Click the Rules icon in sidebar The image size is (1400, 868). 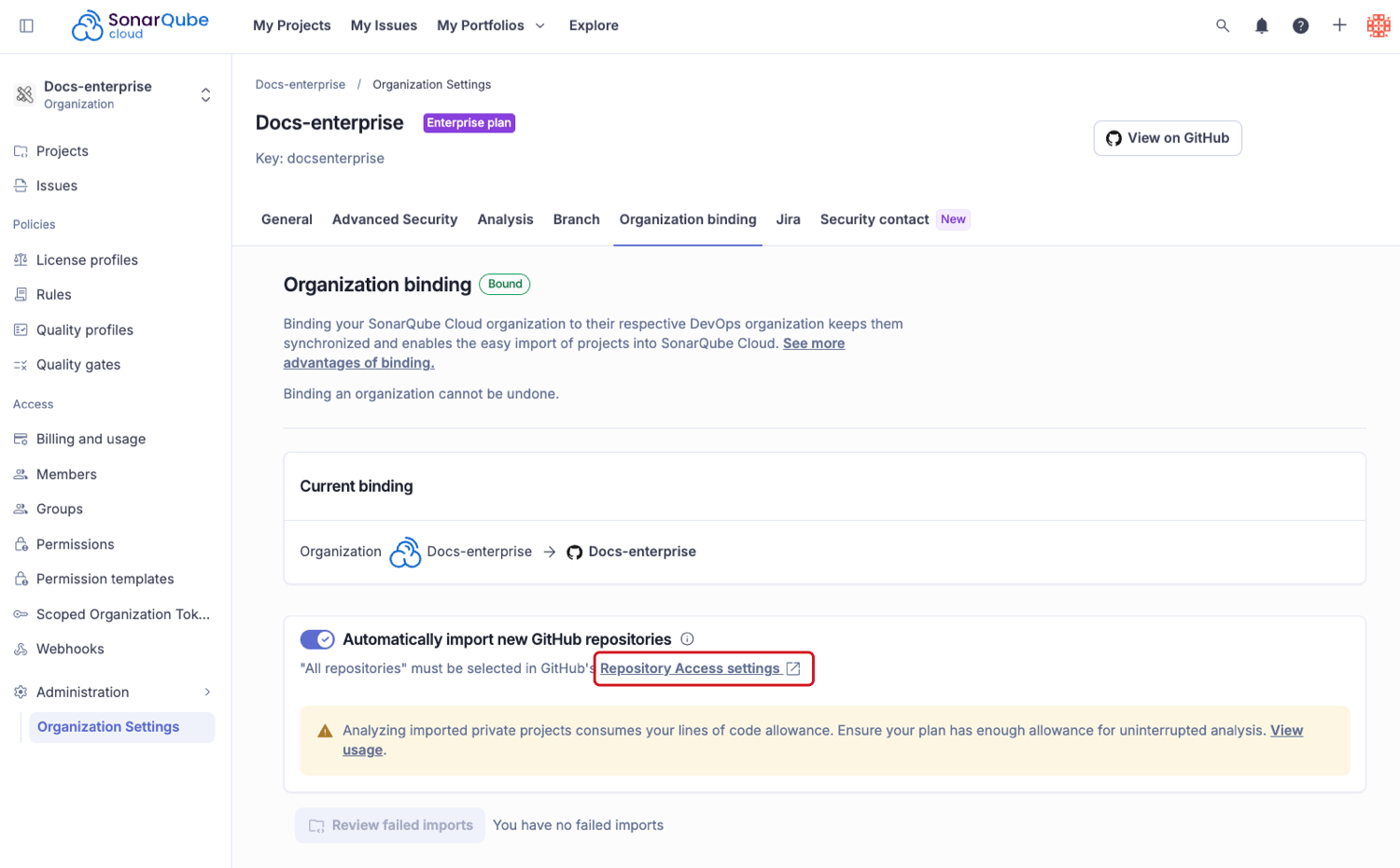point(21,294)
